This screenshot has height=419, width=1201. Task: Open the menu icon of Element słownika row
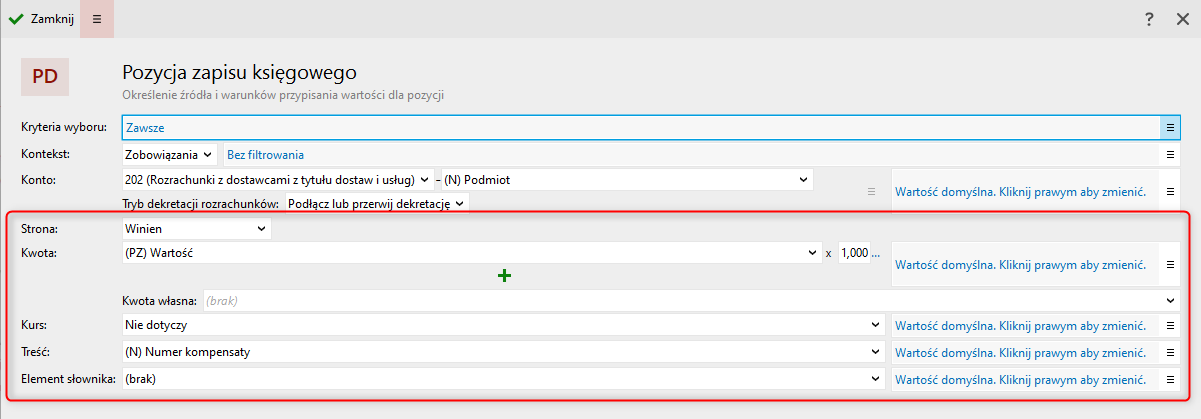(x=1169, y=380)
